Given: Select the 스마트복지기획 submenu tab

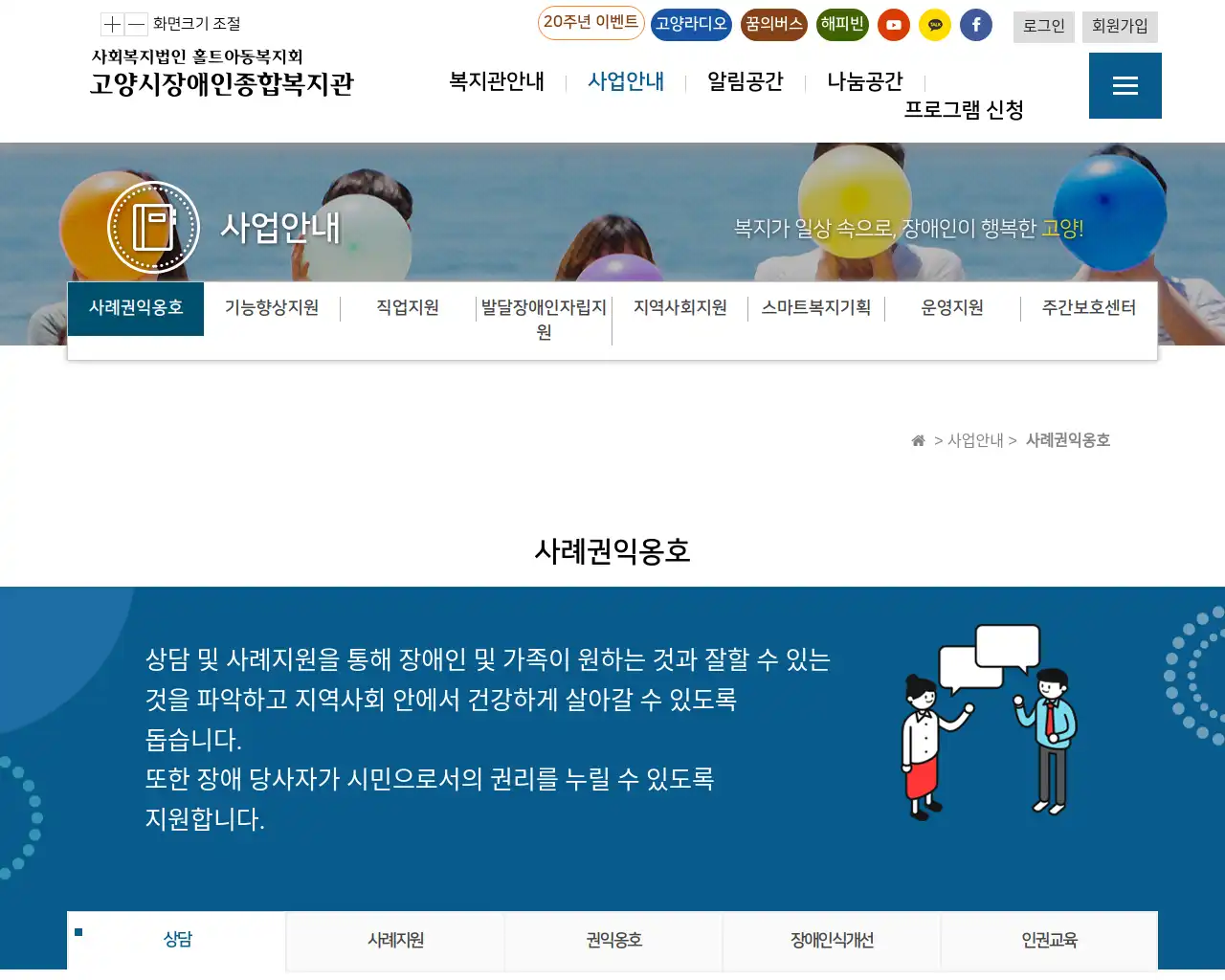Looking at the screenshot, I should [x=816, y=308].
